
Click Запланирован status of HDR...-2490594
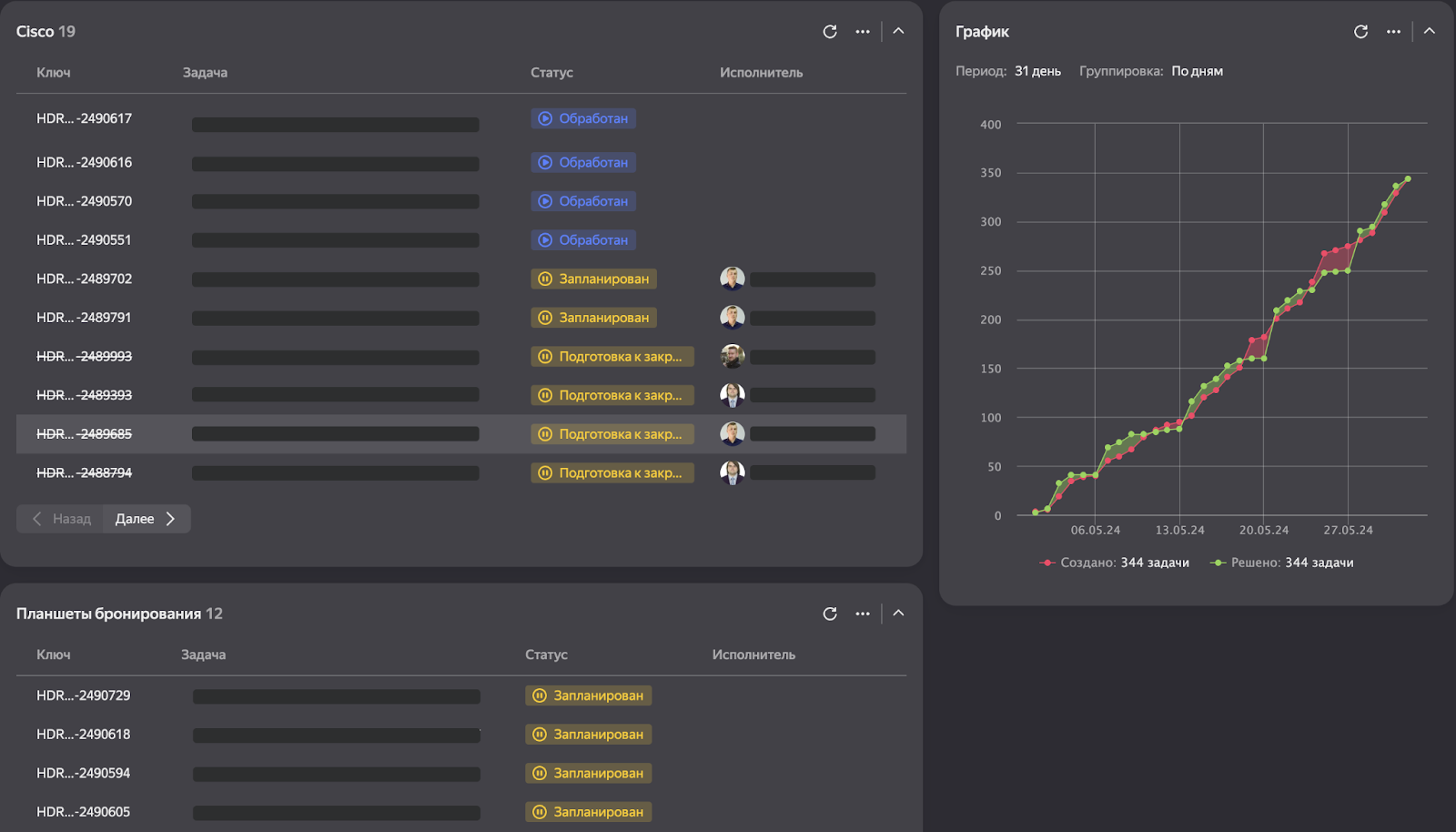588,774
